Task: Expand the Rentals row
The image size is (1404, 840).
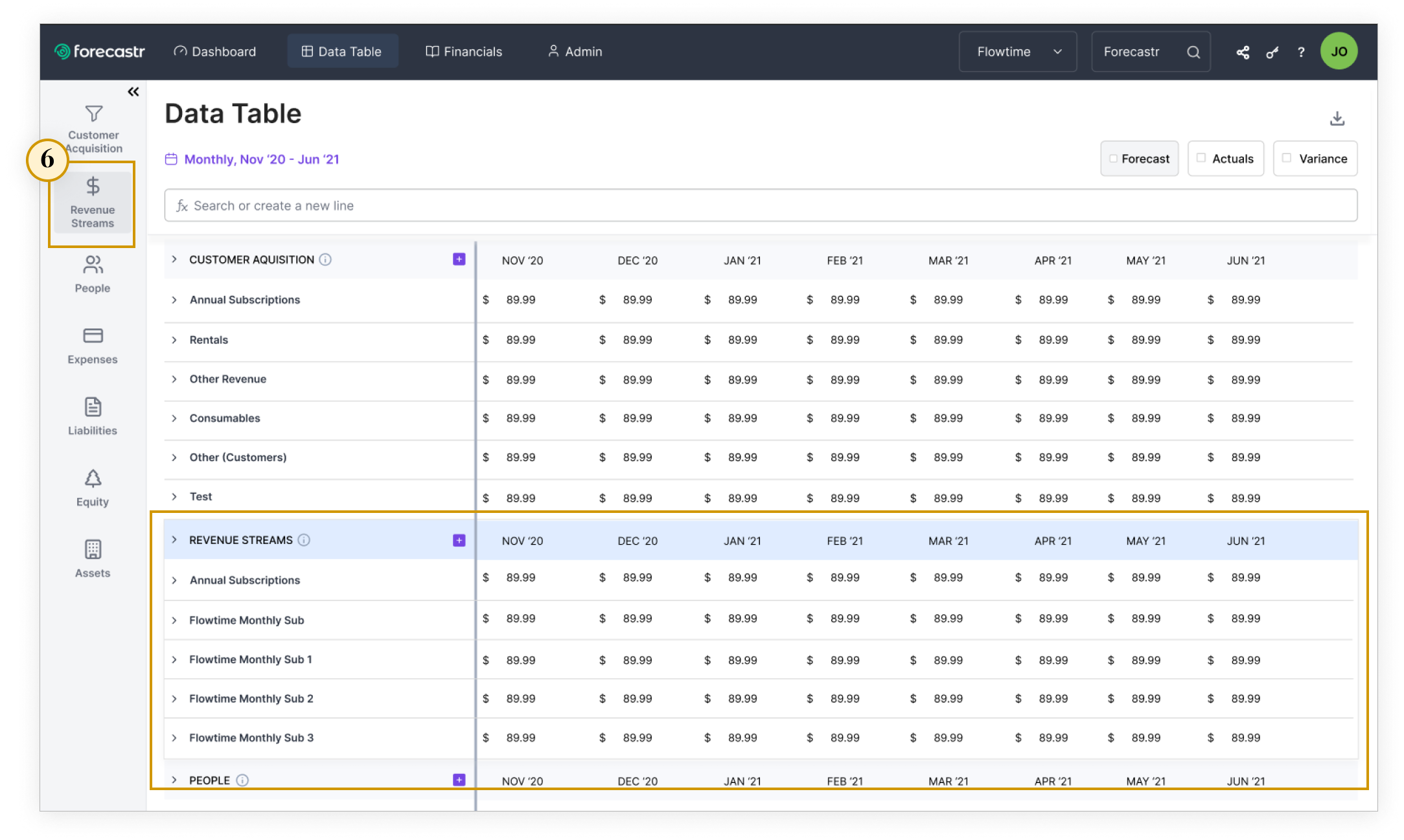Action: pos(174,340)
